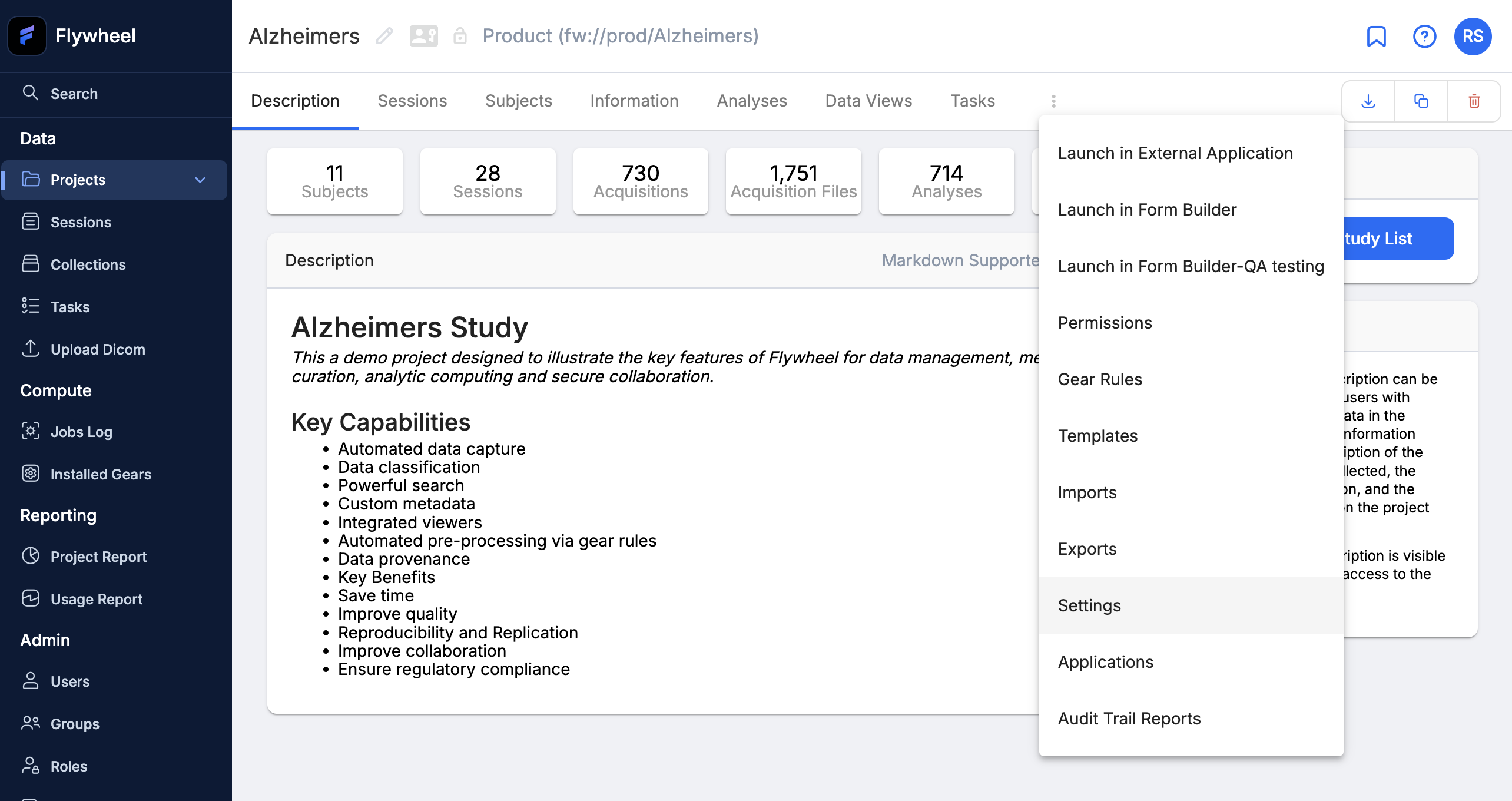Select Permissions from the dropdown menu
This screenshot has height=801, width=1512.
tap(1191, 323)
